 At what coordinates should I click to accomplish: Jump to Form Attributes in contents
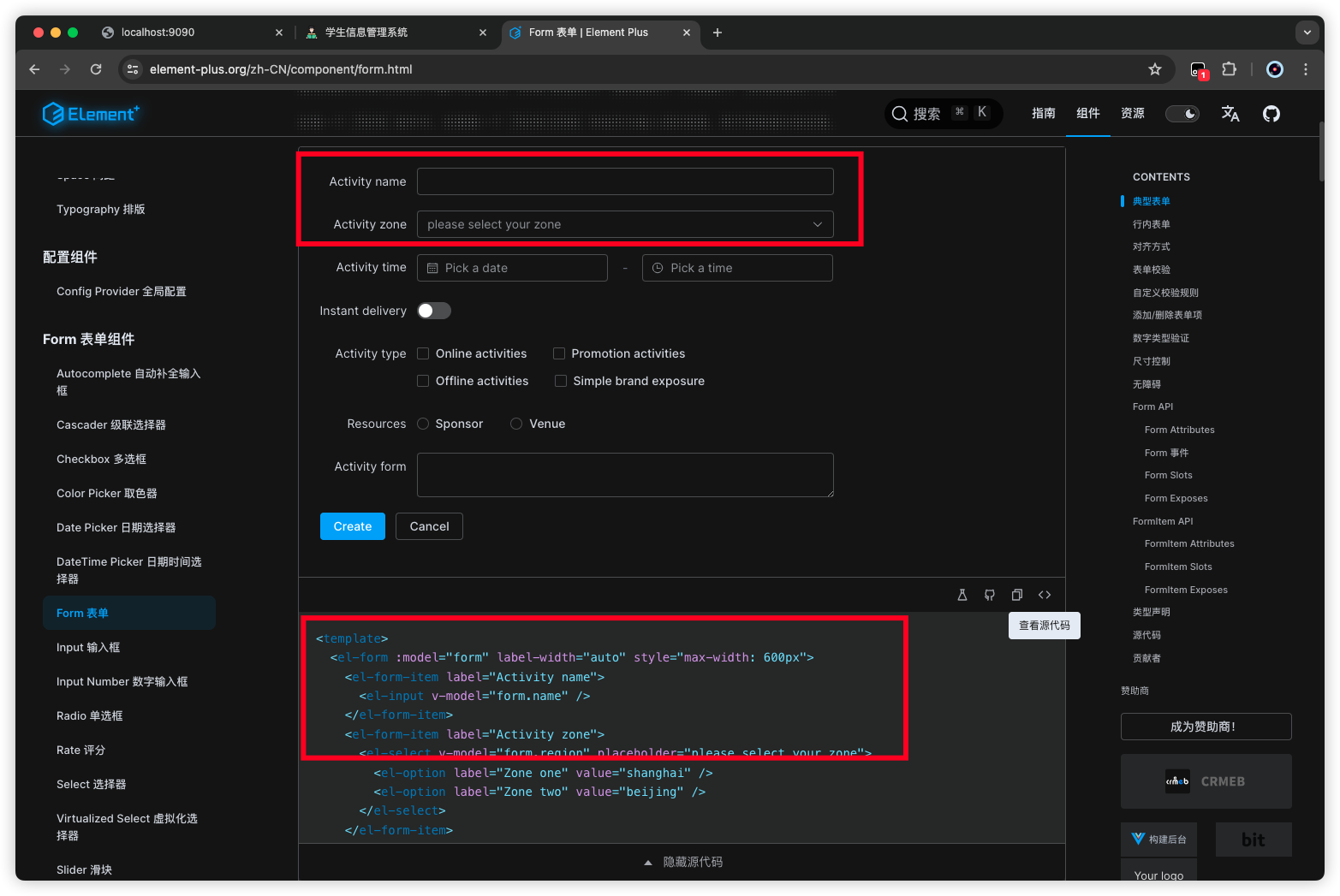click(1180, 430)
